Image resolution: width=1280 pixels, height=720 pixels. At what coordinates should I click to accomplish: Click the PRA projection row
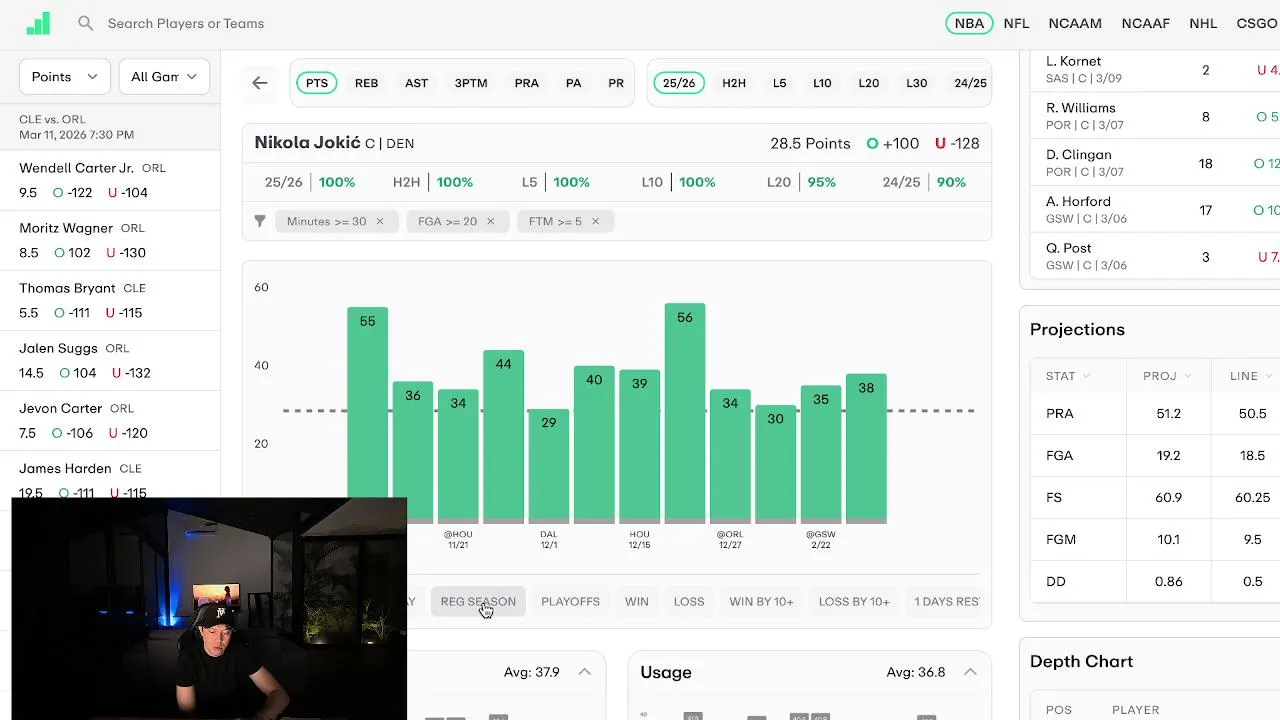point(1155,413)
